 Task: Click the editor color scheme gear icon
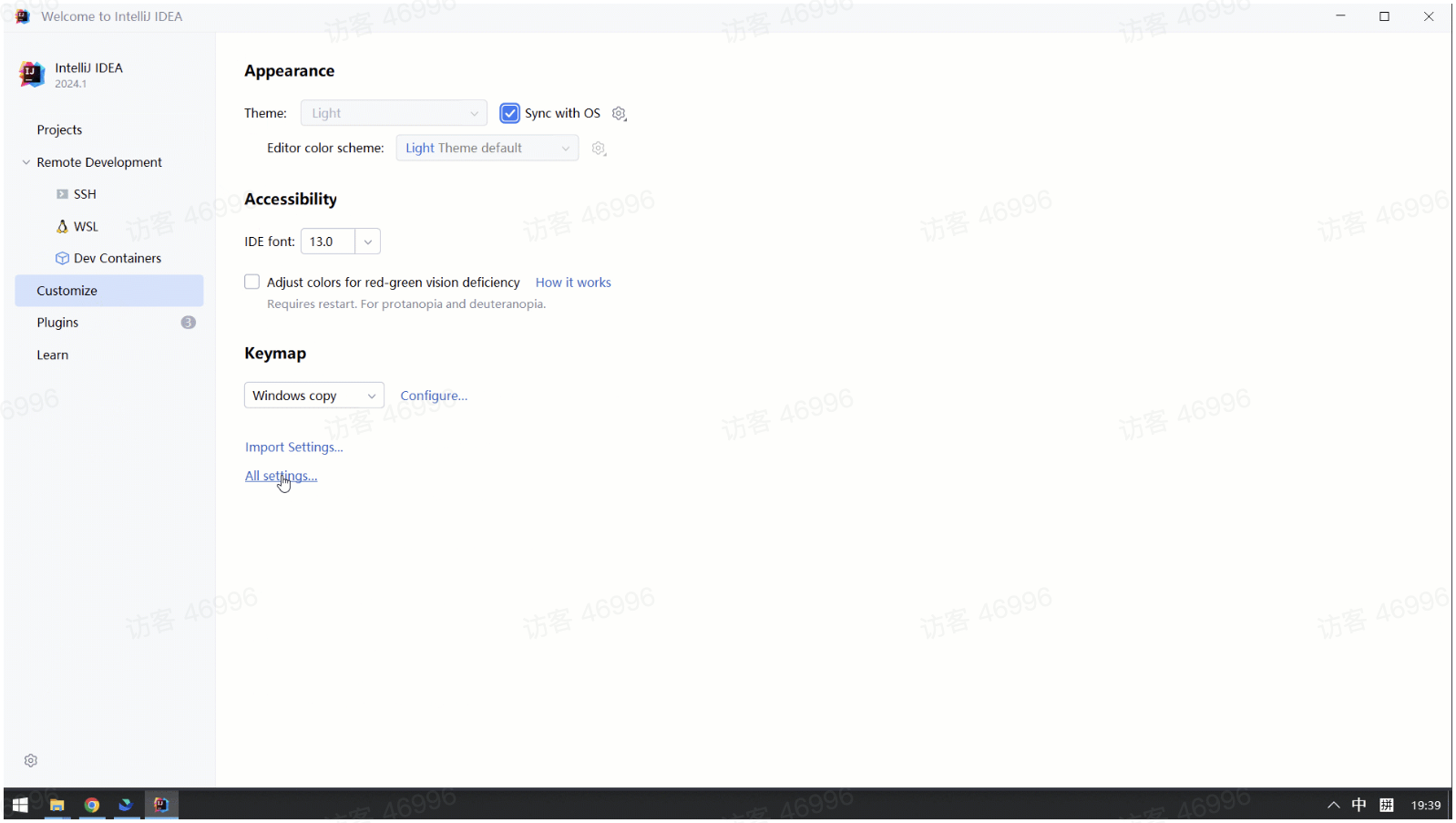[599, 149]
